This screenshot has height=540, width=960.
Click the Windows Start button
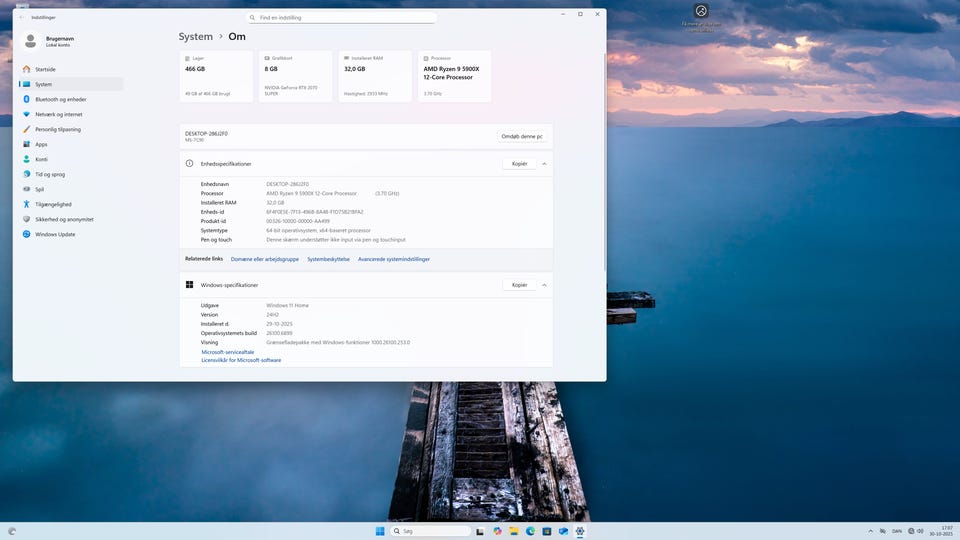(x=380, y=531)
